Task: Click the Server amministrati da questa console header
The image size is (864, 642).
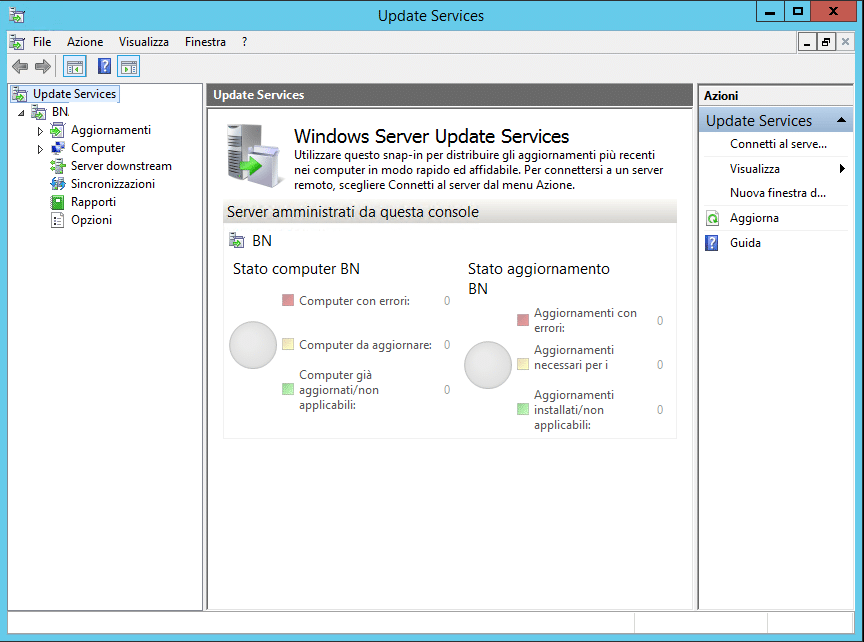Action: click(450, 212)
